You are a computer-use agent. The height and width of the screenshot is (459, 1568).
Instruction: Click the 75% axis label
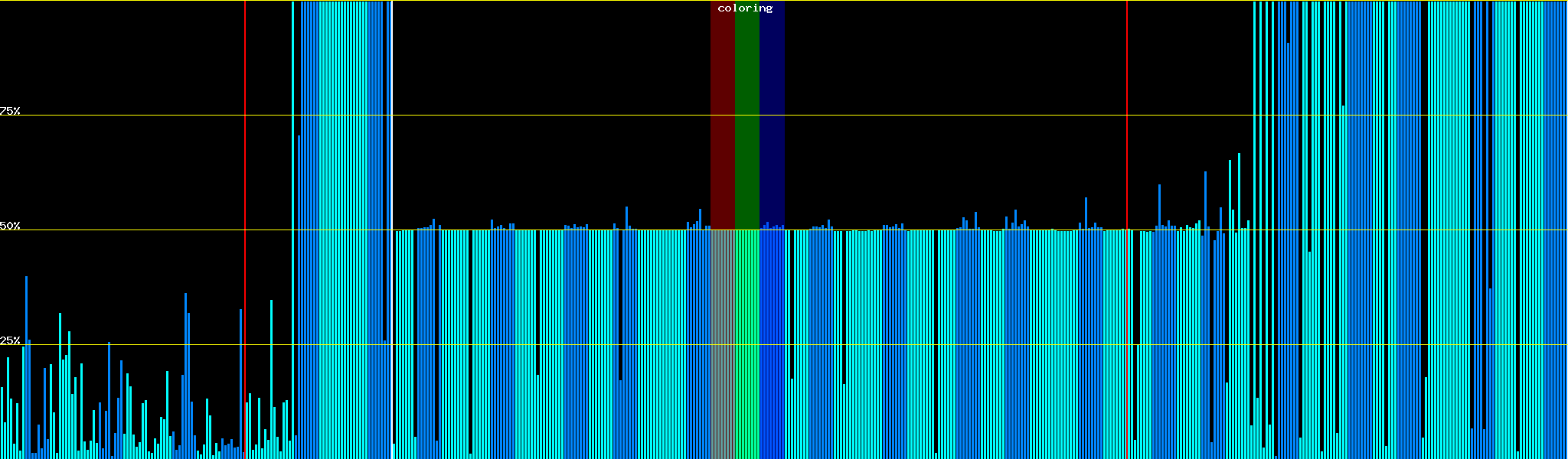click(10, 111)
